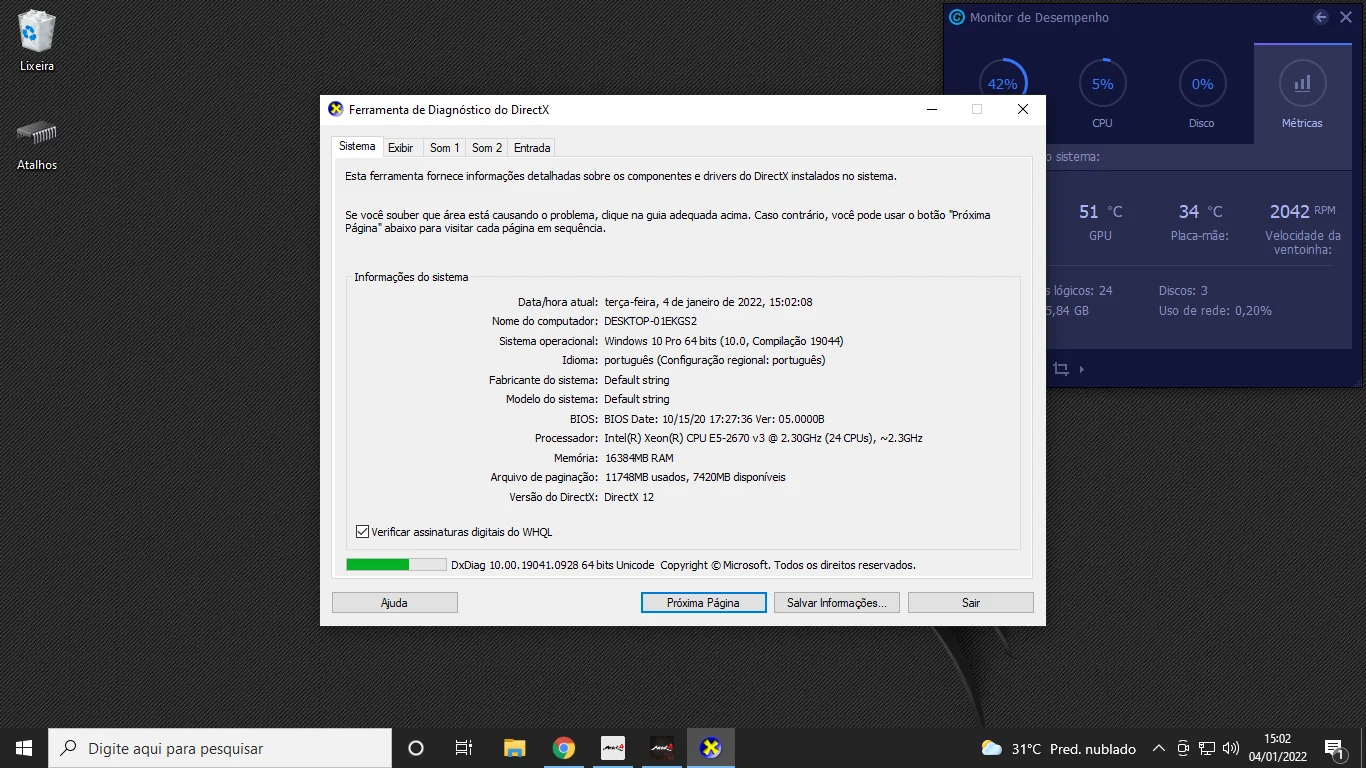Click the 11748MB usados paging file value
Image resolution: width=1366 pixels, height=768 pixels.
[x=695, y=477]
